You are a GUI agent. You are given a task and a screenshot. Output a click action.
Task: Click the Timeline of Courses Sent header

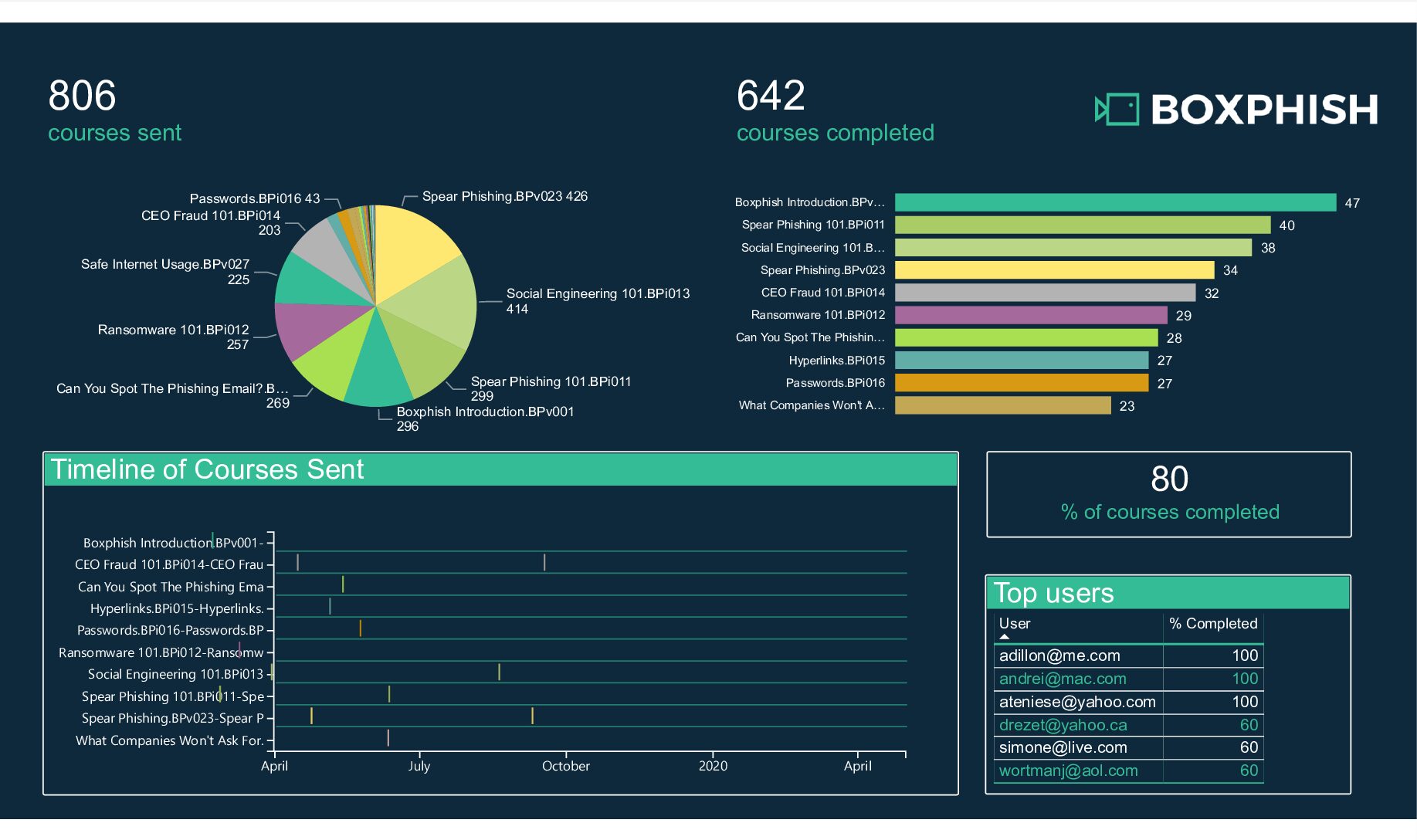[x=500, y=469]
